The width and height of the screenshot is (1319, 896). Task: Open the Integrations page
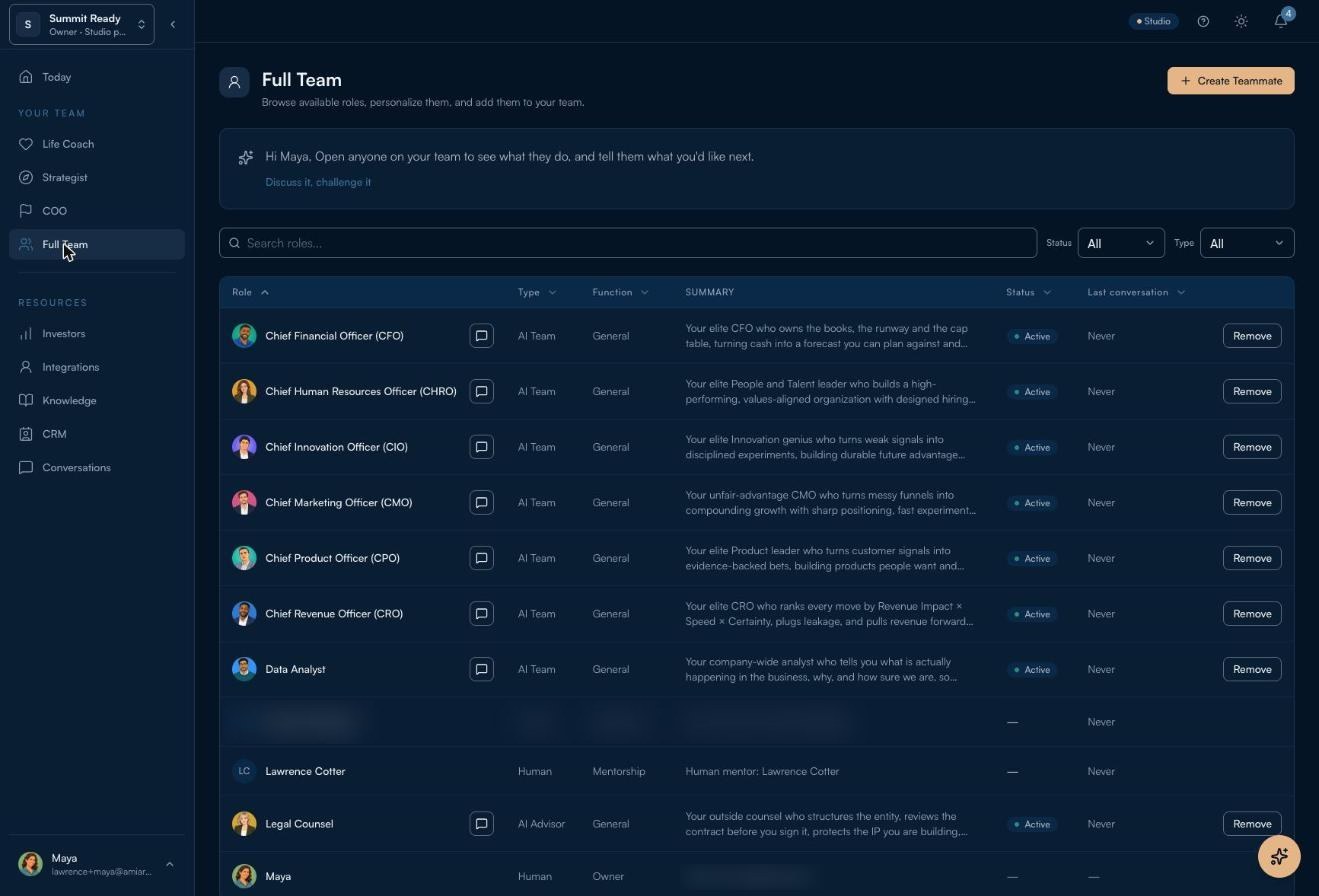pyautogui.click(x=97, y=367)
